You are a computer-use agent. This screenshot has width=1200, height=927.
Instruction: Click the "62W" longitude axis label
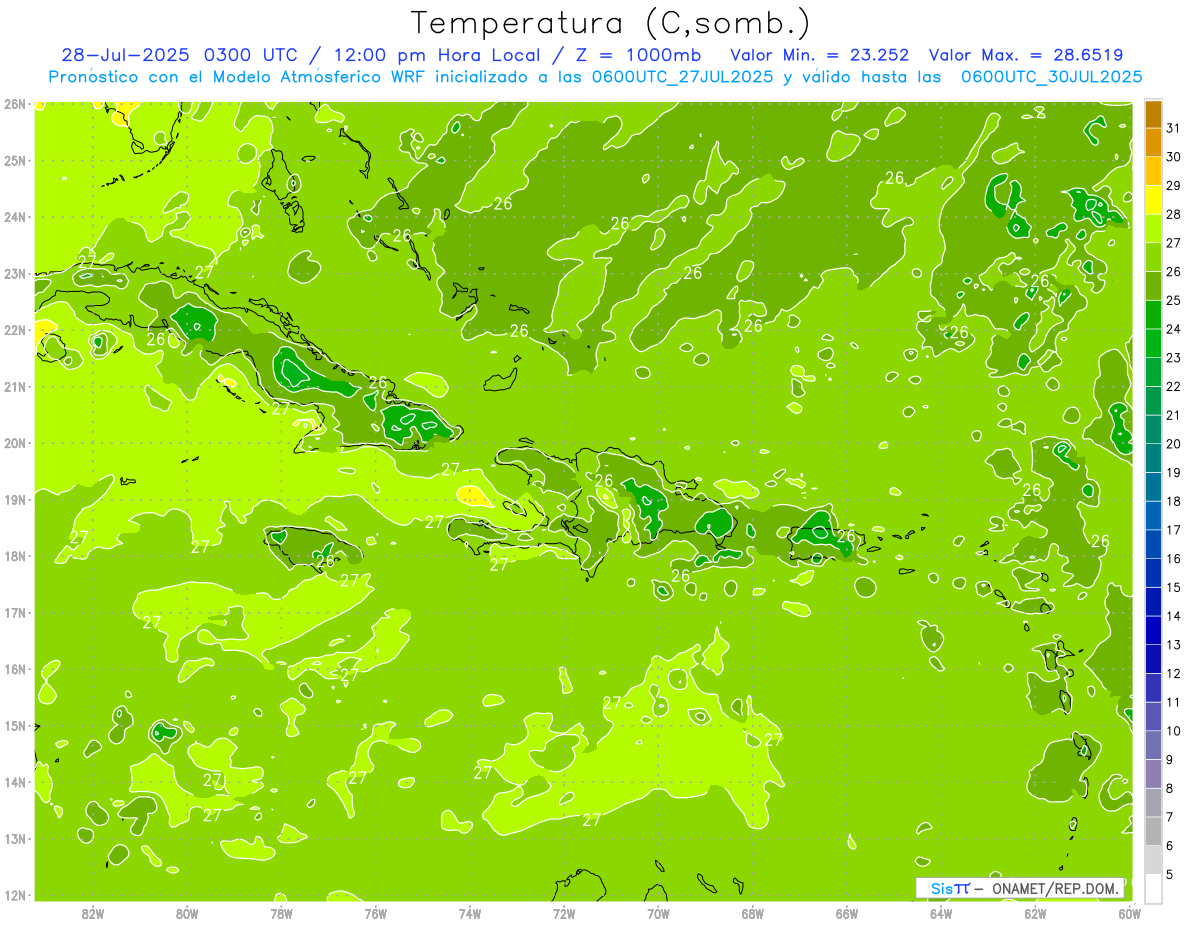coord(1035,913)
